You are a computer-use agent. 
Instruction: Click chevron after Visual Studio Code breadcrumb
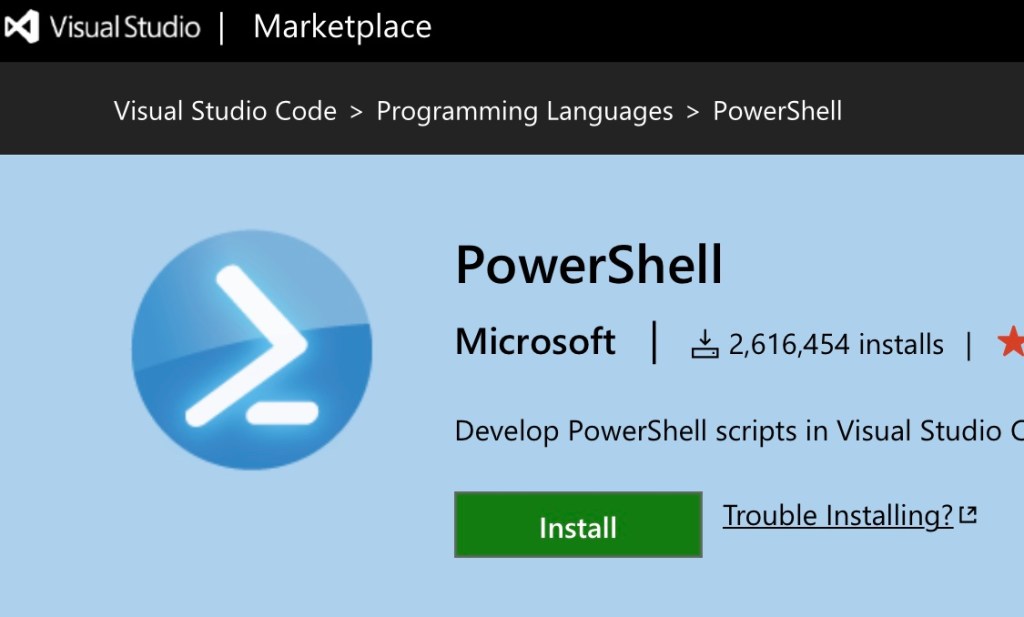[356, 112]
